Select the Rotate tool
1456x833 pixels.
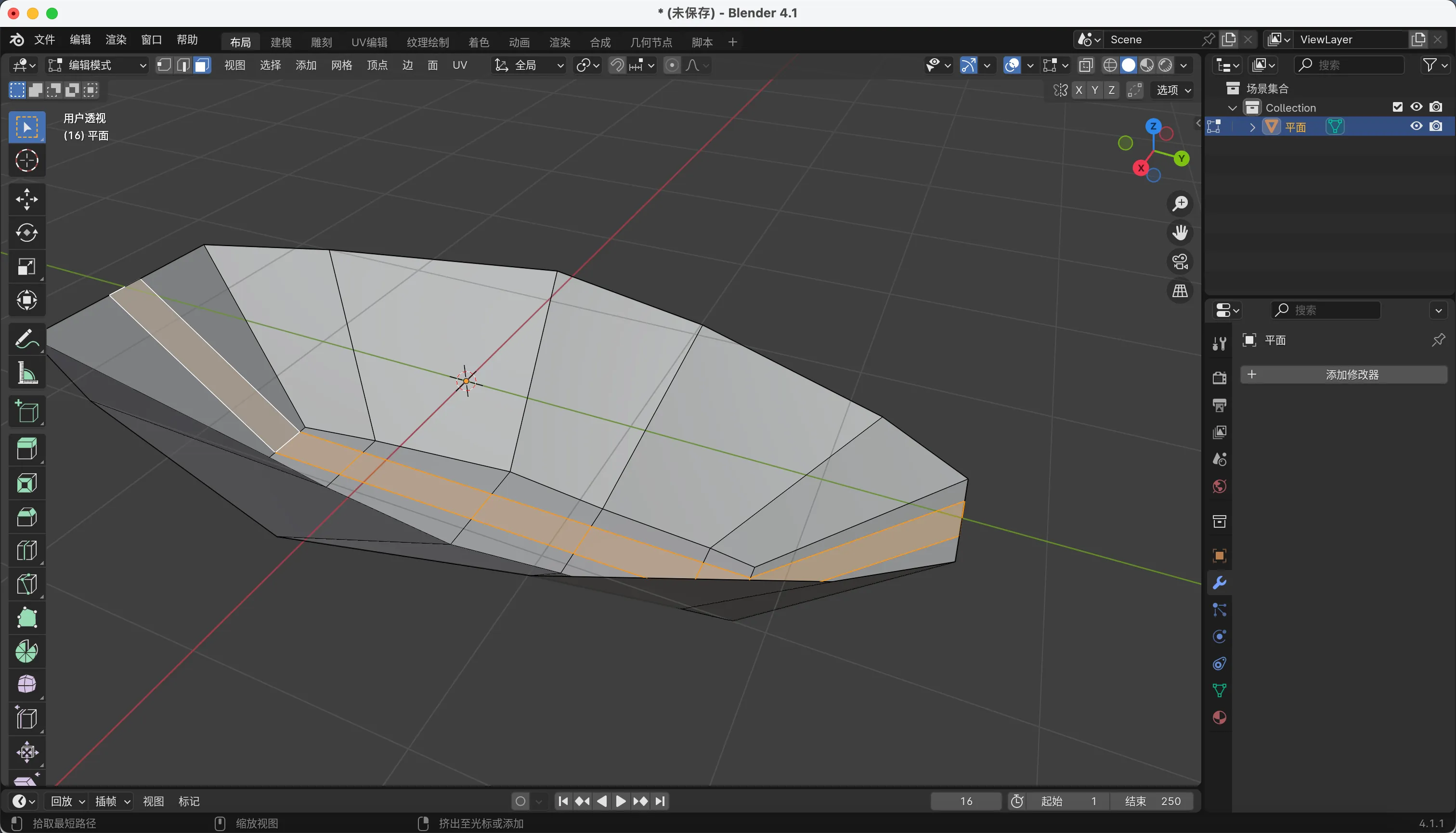click(x=27, y=233)
